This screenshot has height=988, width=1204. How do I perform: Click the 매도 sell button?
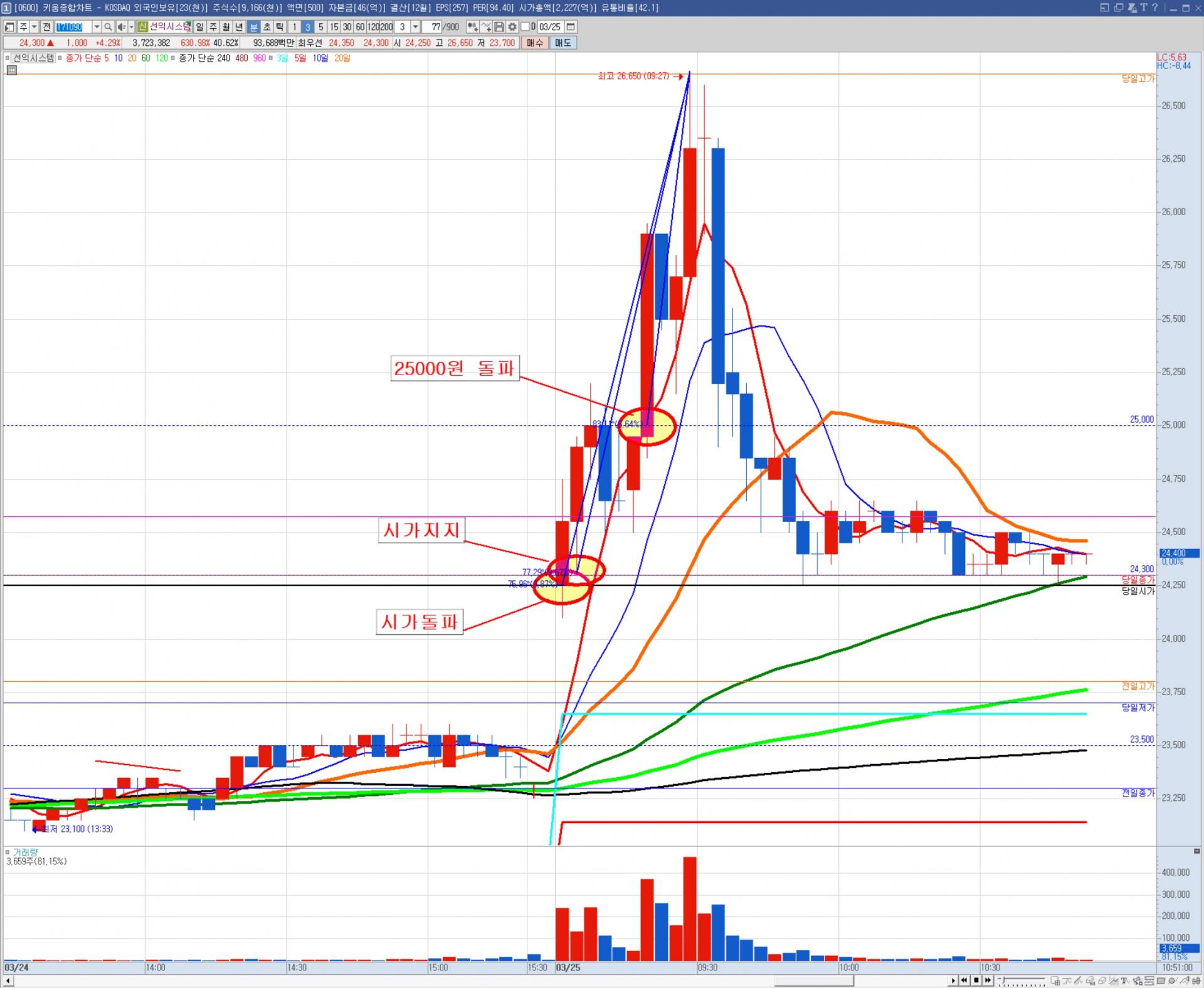pos(563,43)
